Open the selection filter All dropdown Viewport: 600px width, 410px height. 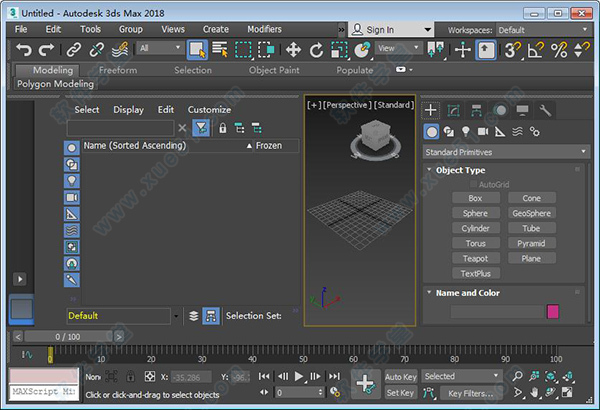160,48
